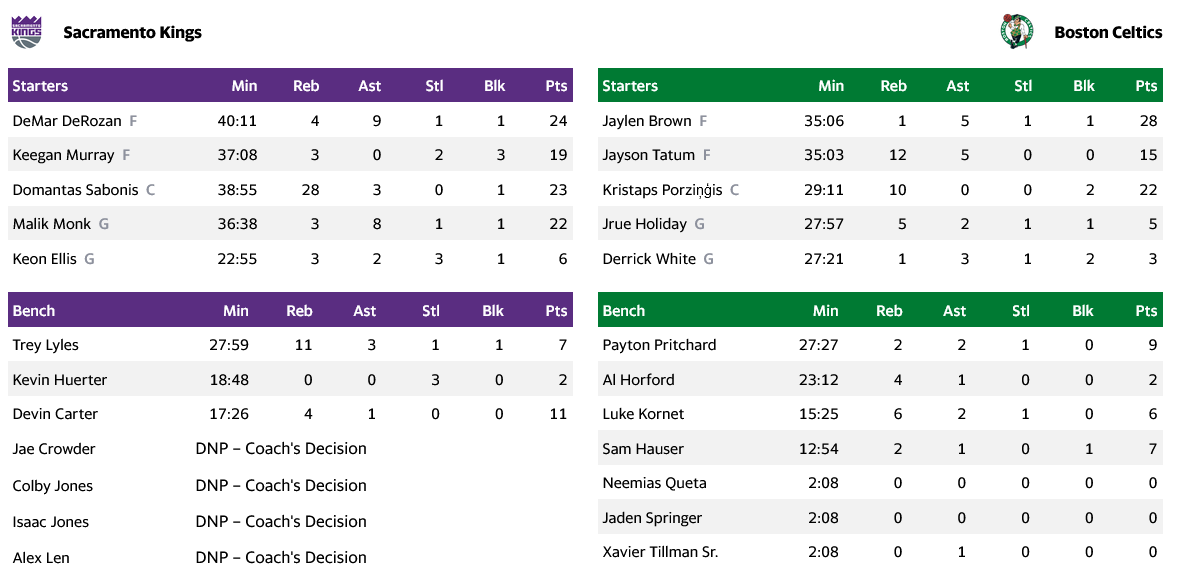Click the Boston Celtics logo icon

coord(1016,32)
